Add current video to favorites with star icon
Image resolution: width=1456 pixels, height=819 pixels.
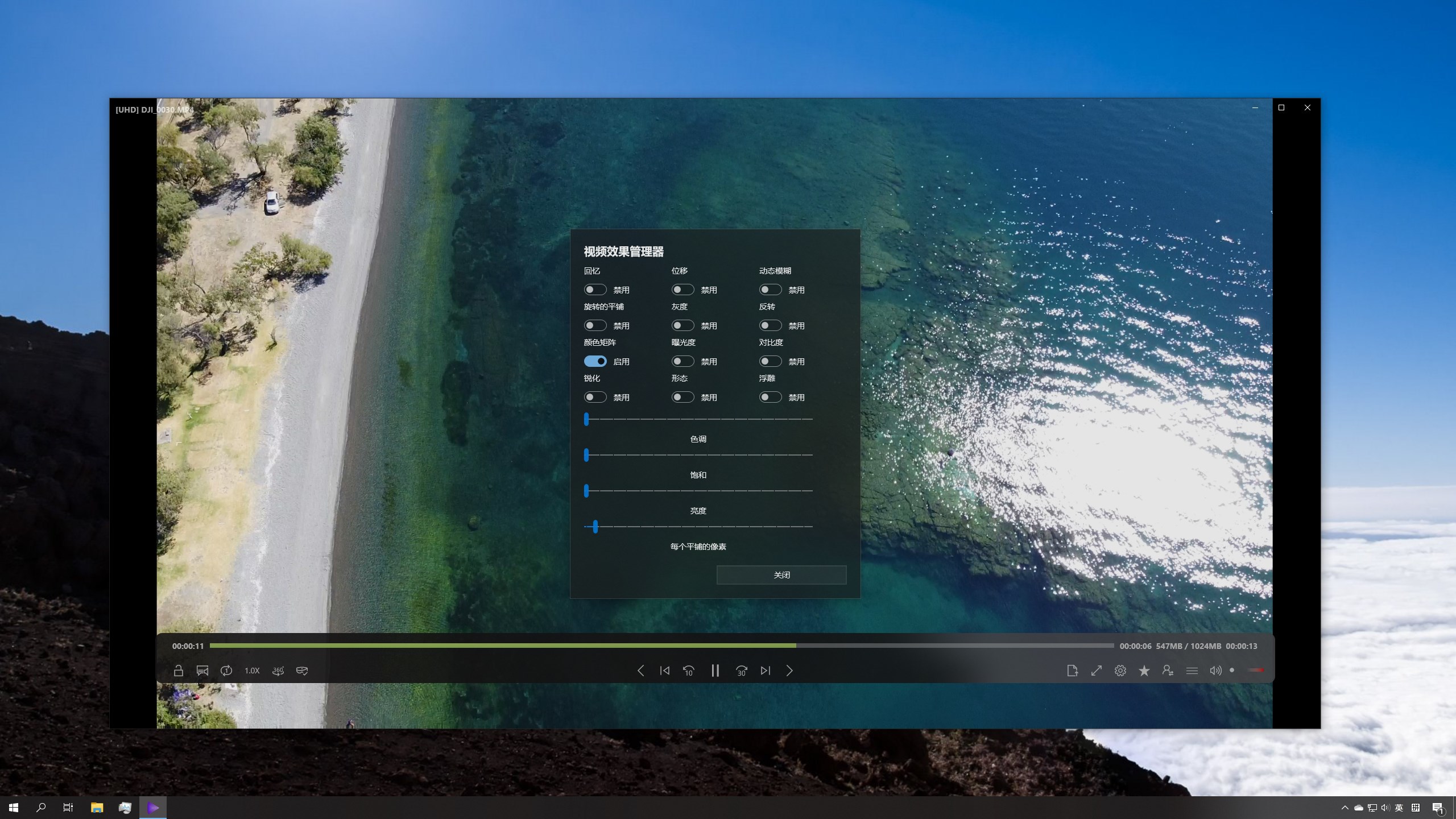1144,671
